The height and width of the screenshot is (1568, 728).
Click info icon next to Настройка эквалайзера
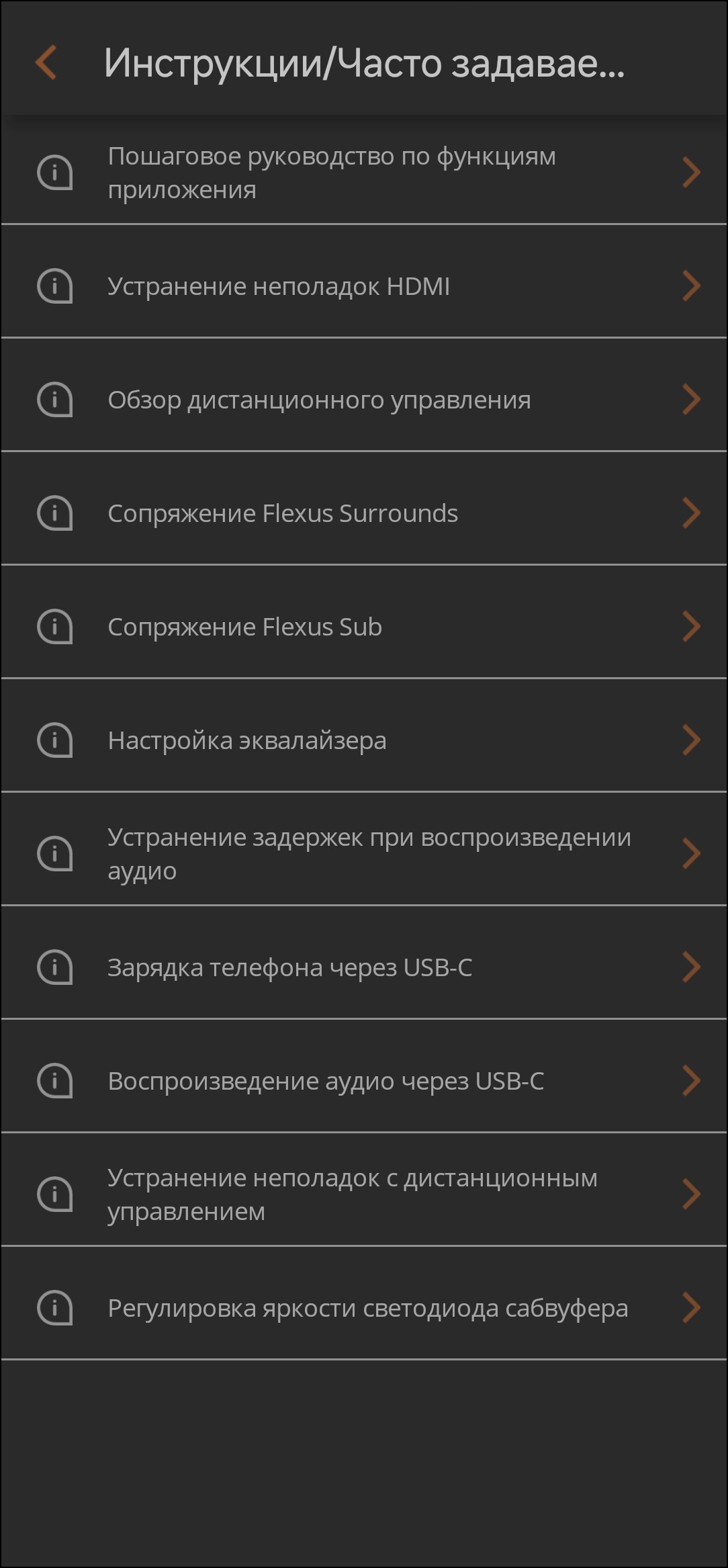coord(54,740)
